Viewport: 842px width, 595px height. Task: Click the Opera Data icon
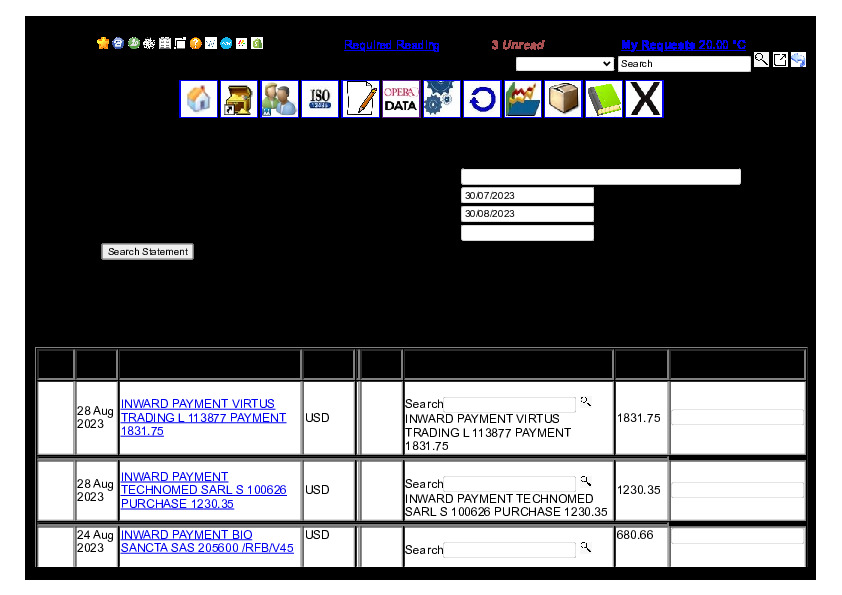pyautogui.click(x=401, y=99)
